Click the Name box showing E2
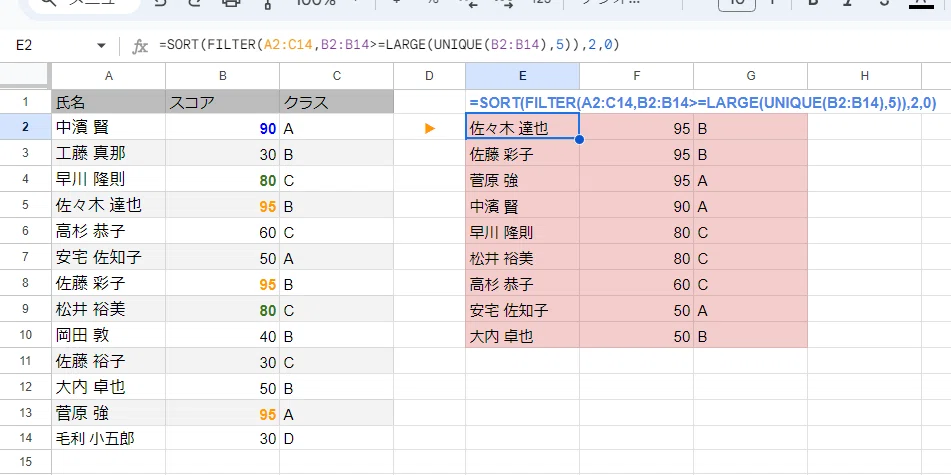The width and height of the screenshot is (951, 475). [x=53, y=45]
